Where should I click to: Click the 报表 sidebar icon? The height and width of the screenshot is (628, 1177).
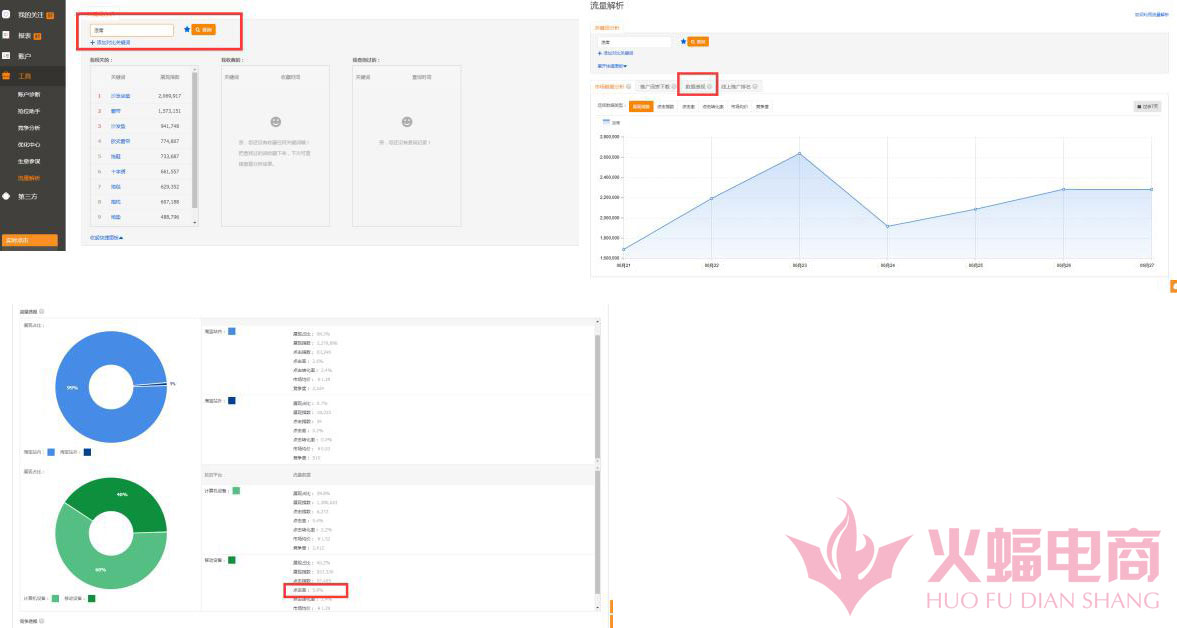(6, 35)
